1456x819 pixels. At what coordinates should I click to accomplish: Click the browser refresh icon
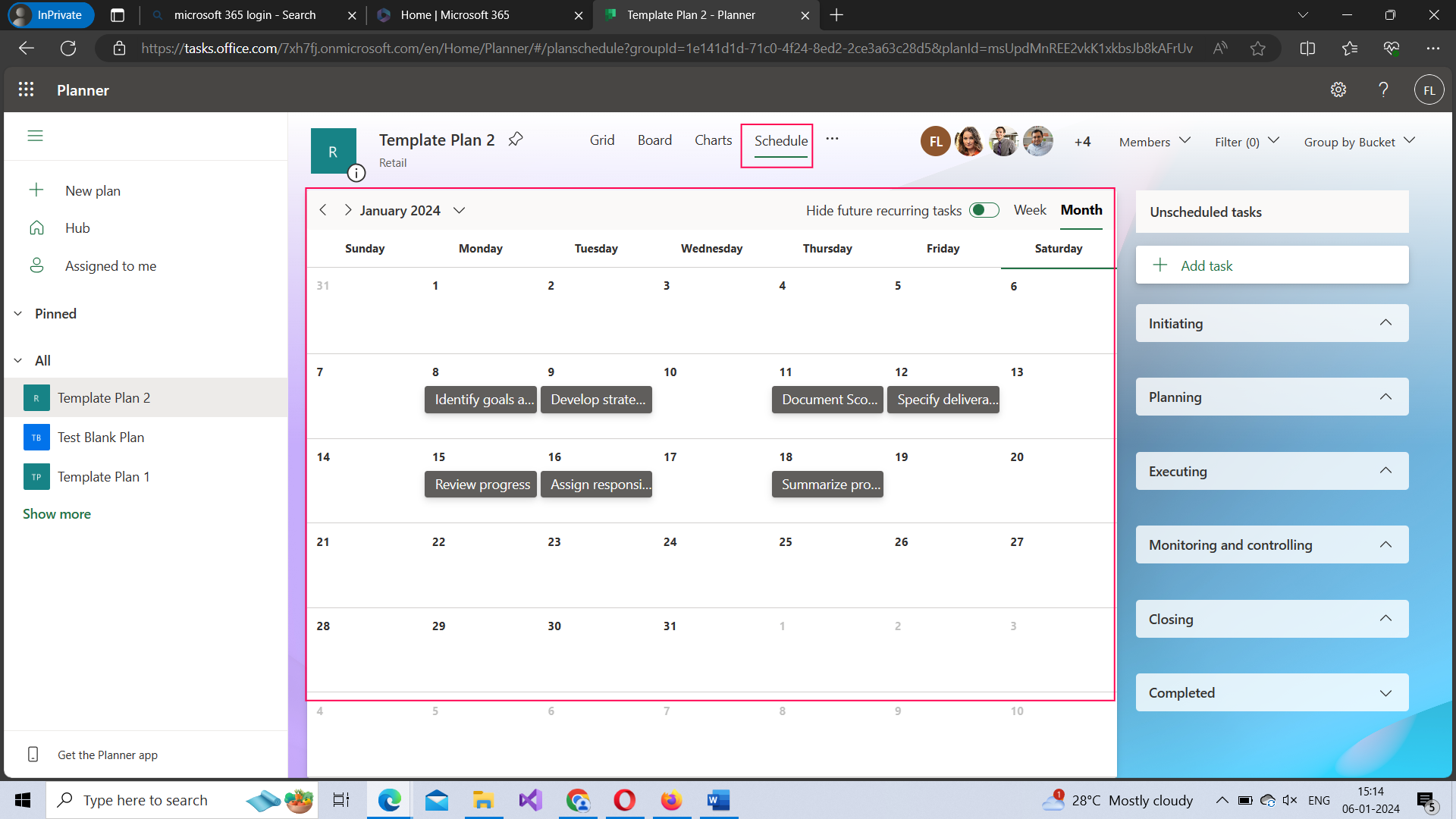click(x=68, y=49)
